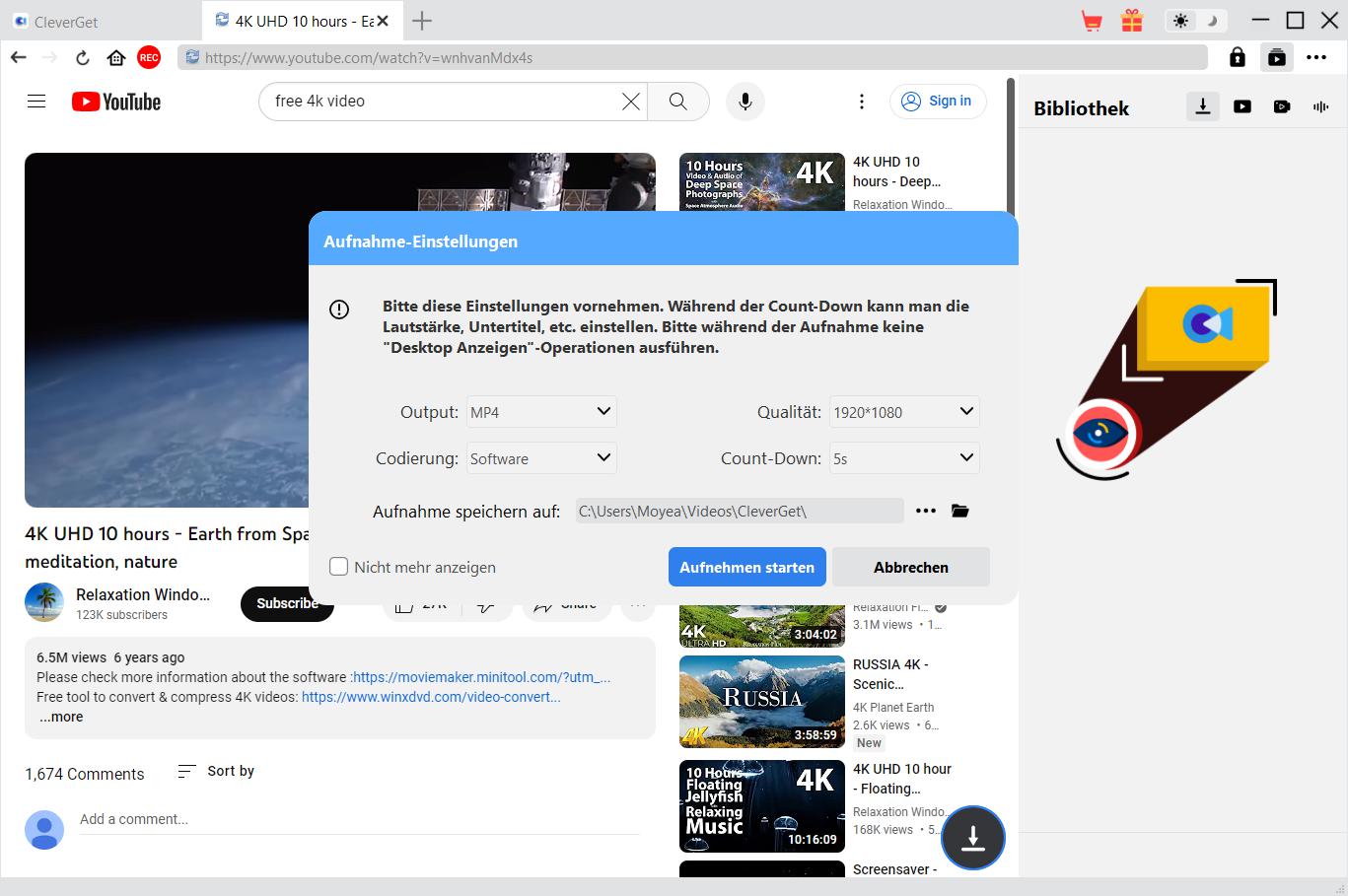Open the downloads tab in Bibliothek
1348x896 pixels.
(x=1202, y=106)
